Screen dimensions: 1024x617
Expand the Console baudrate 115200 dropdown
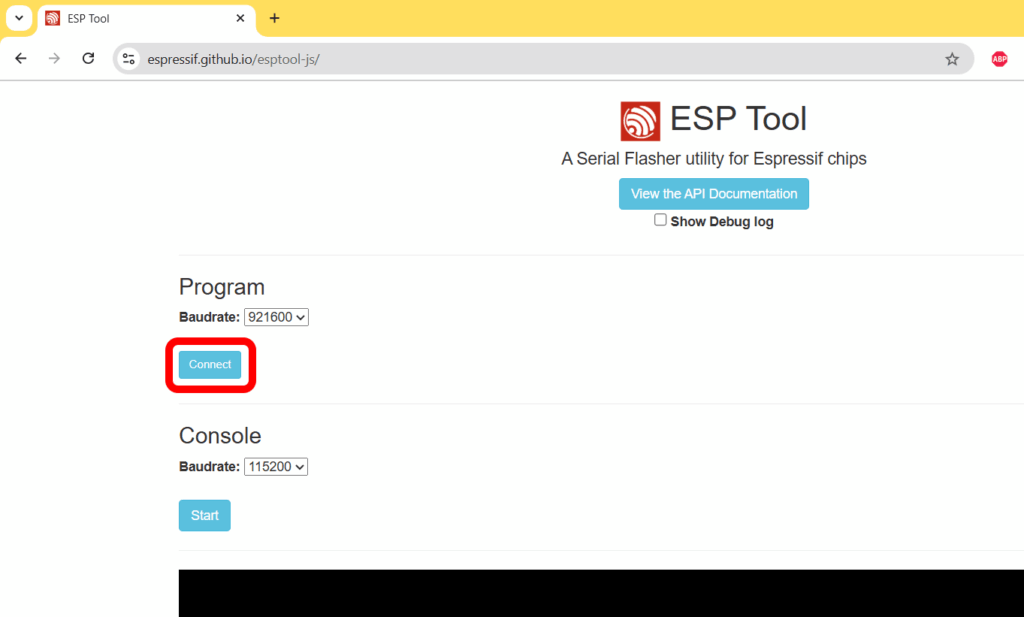coord(276,467)
